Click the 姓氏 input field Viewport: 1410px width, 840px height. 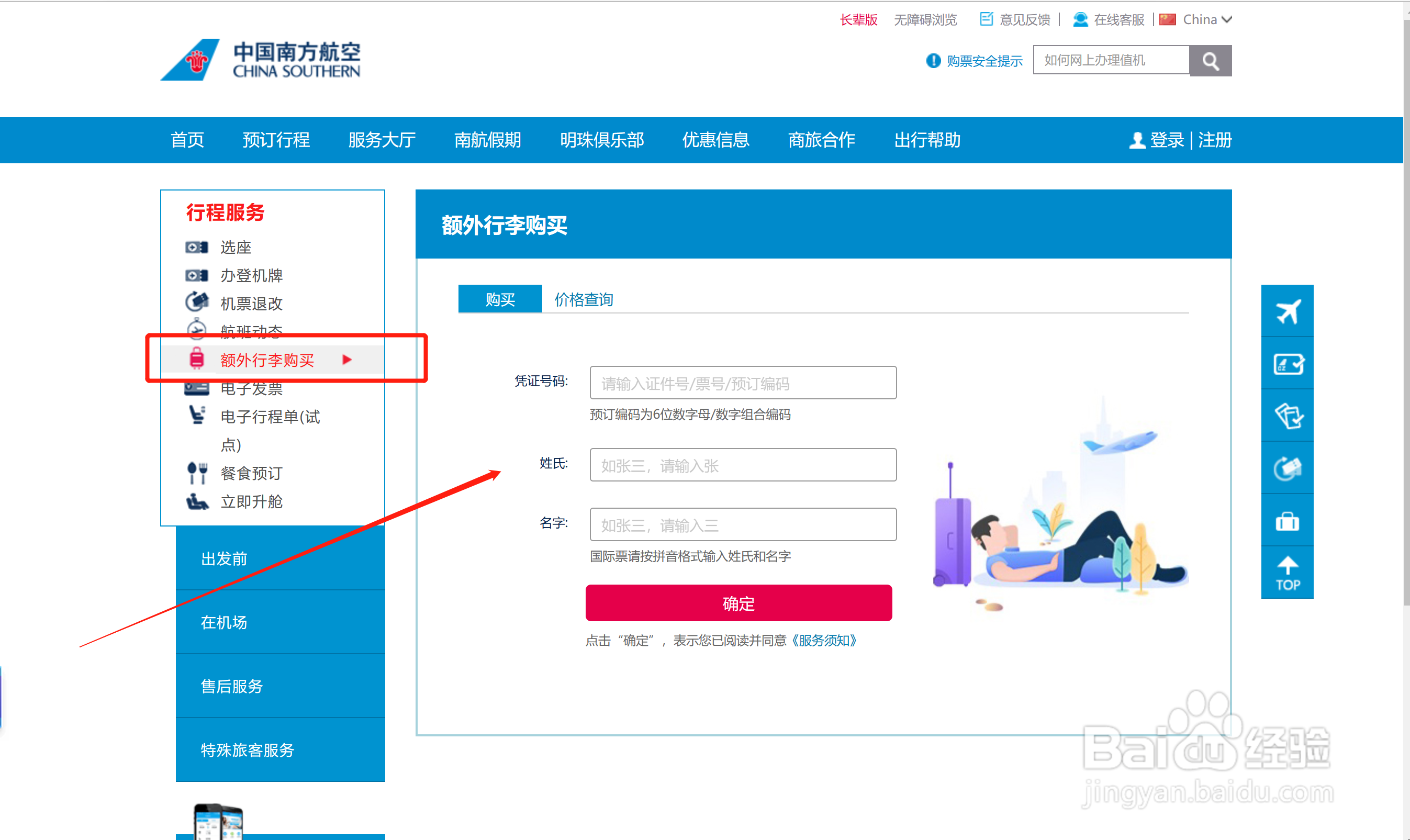click(742, 465)
